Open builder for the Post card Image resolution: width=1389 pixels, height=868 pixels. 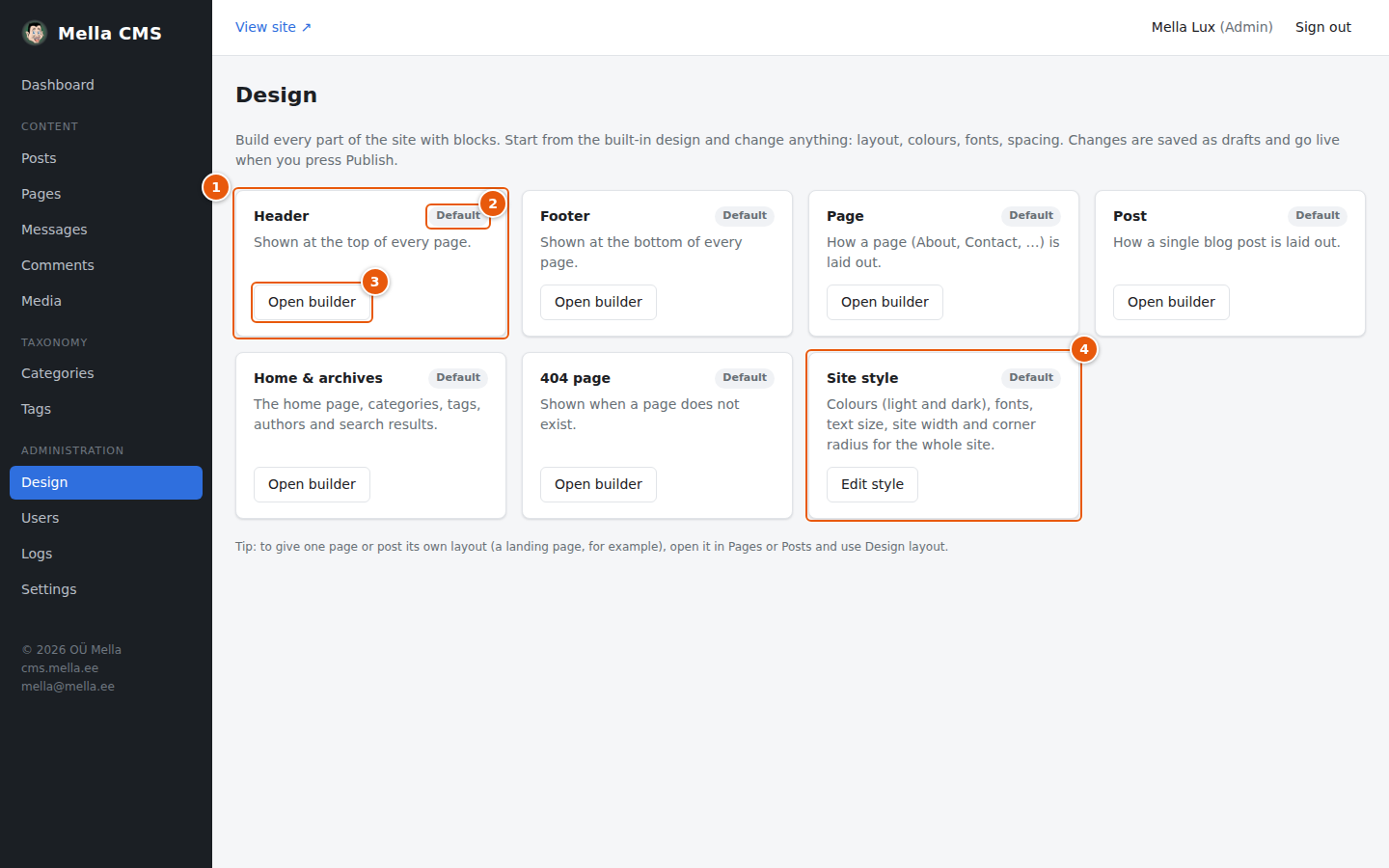[x=1171, y=302]
